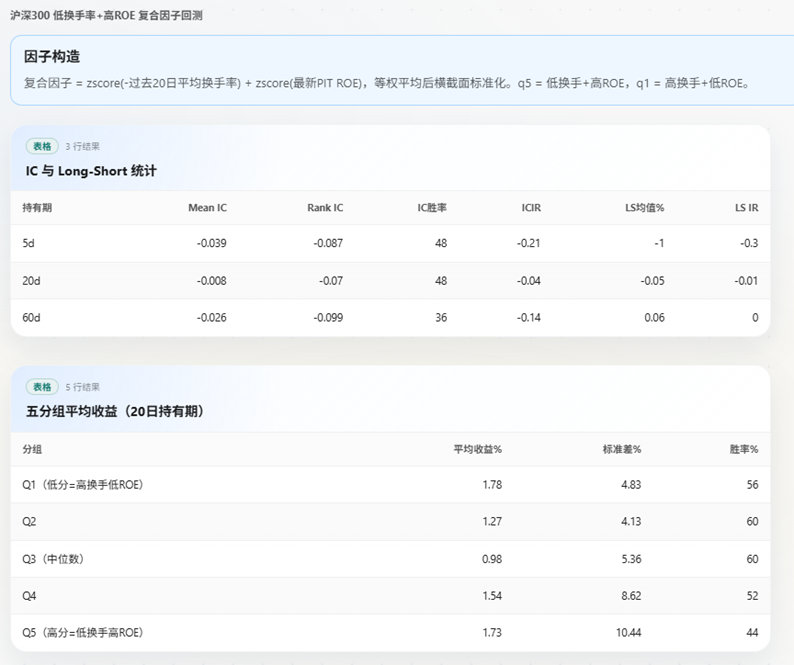
Task: Click the 五分组平均收益（20日持有期）title
Action: (x=115, y=411)
